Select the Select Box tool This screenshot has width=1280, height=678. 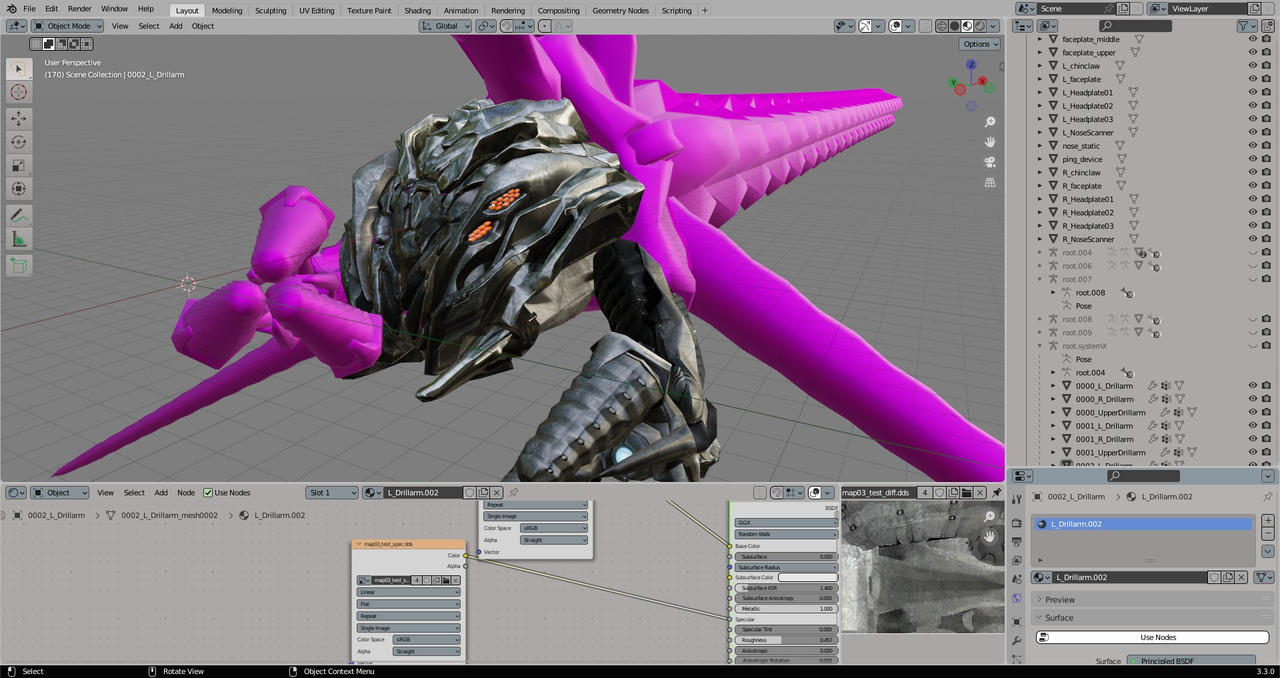pyautogui.click(x=19, y=68)
